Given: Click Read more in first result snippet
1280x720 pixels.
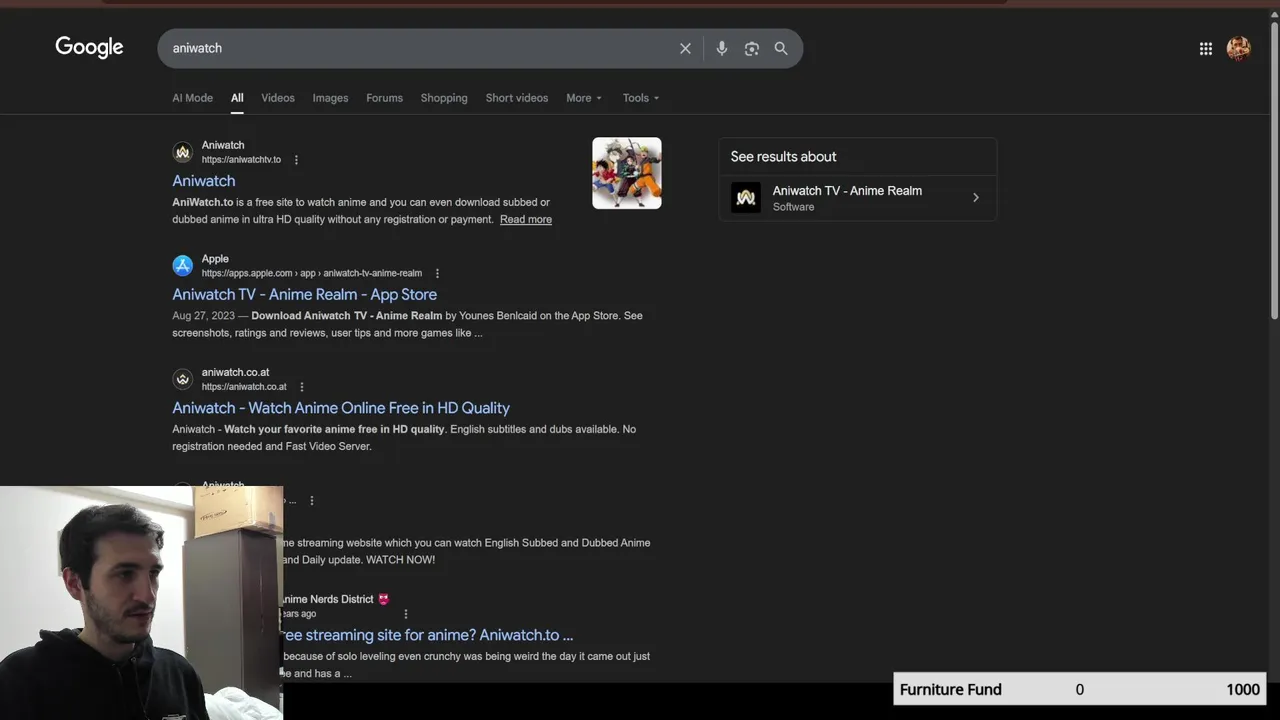Looking at the screenshot, I should [526, 219].
